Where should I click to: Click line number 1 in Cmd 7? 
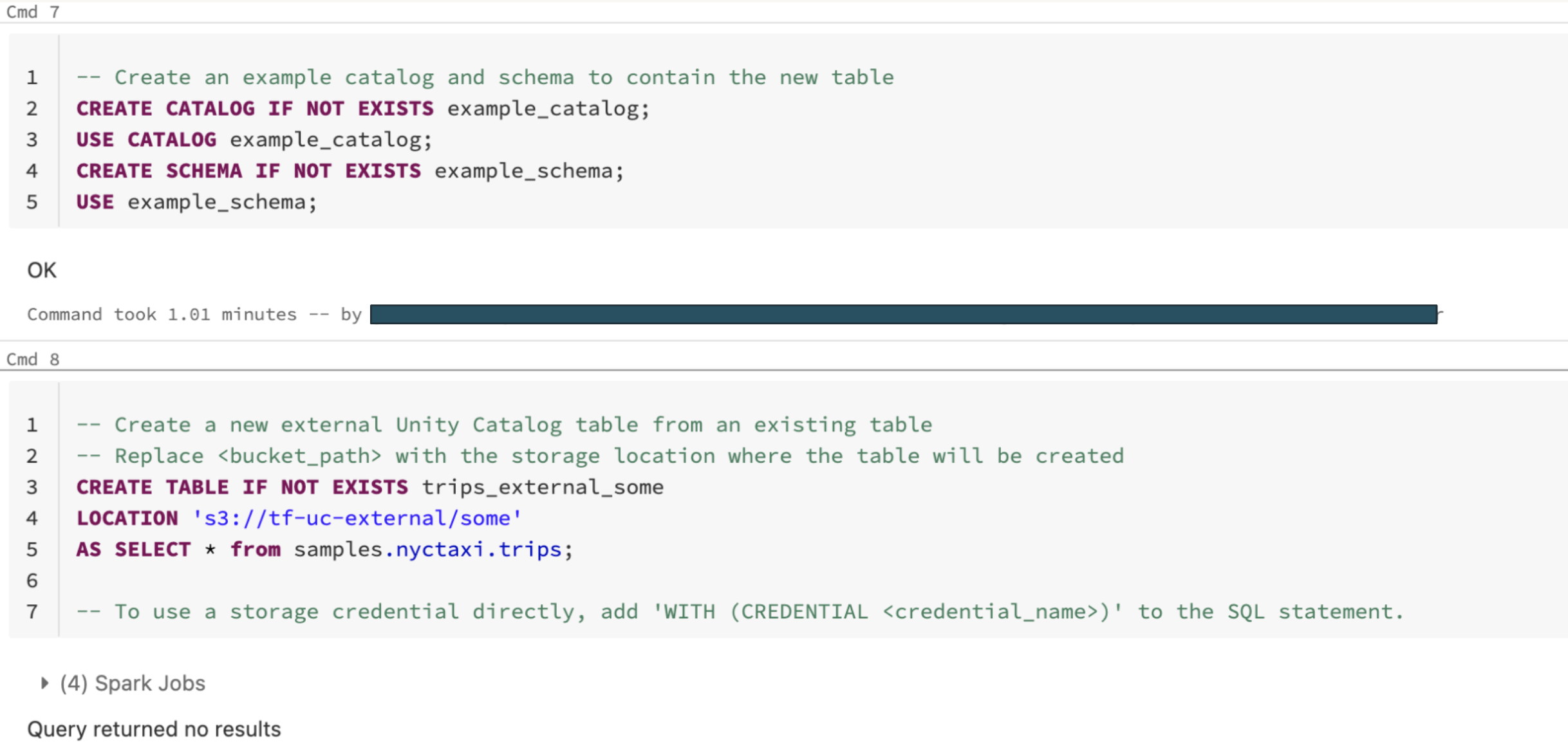(x=32, y=78)
